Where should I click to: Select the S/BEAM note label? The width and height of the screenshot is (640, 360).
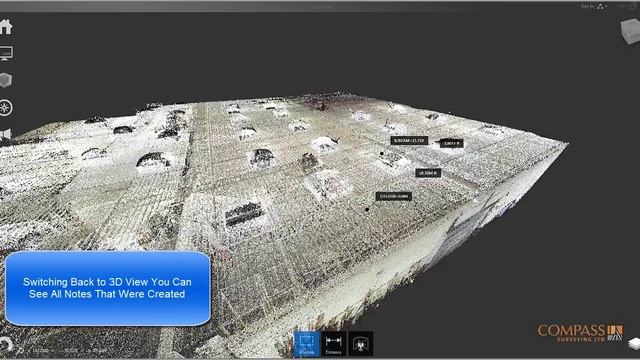point(409,140)
